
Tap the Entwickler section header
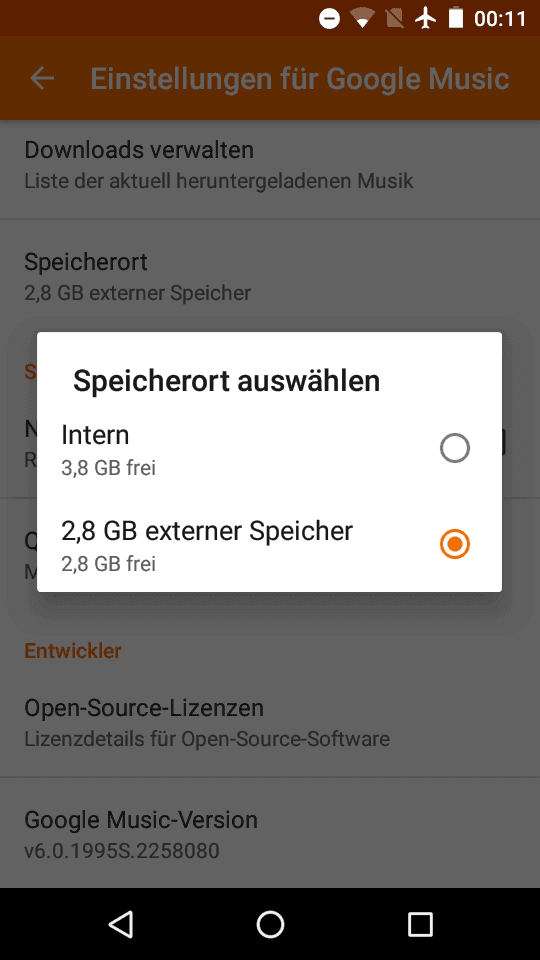pos(73,650)
